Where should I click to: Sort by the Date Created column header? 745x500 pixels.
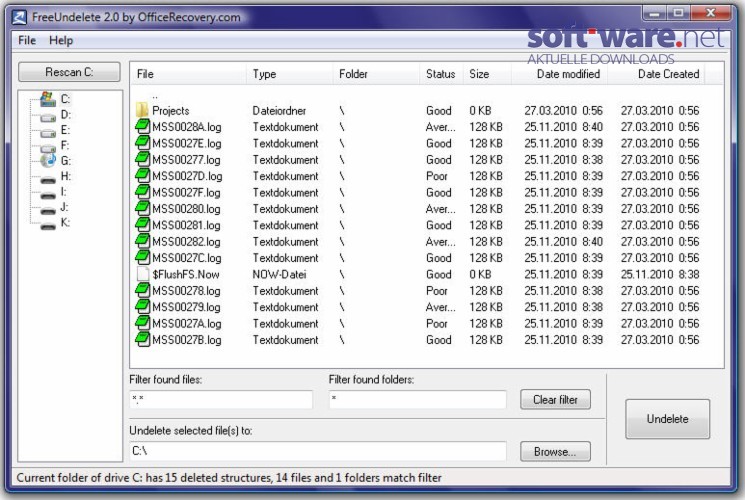657,74
